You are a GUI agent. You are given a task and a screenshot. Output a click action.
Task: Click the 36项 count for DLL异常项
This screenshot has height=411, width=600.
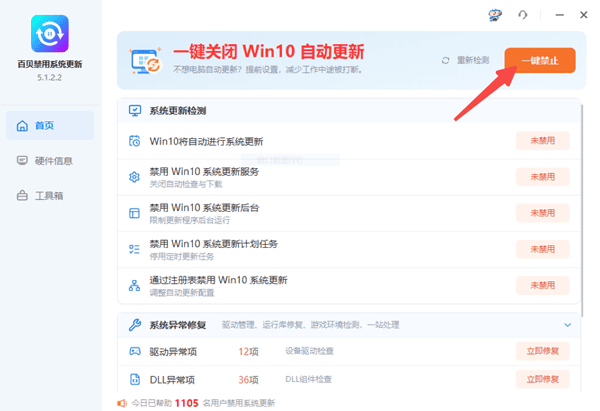pos(248,380)
